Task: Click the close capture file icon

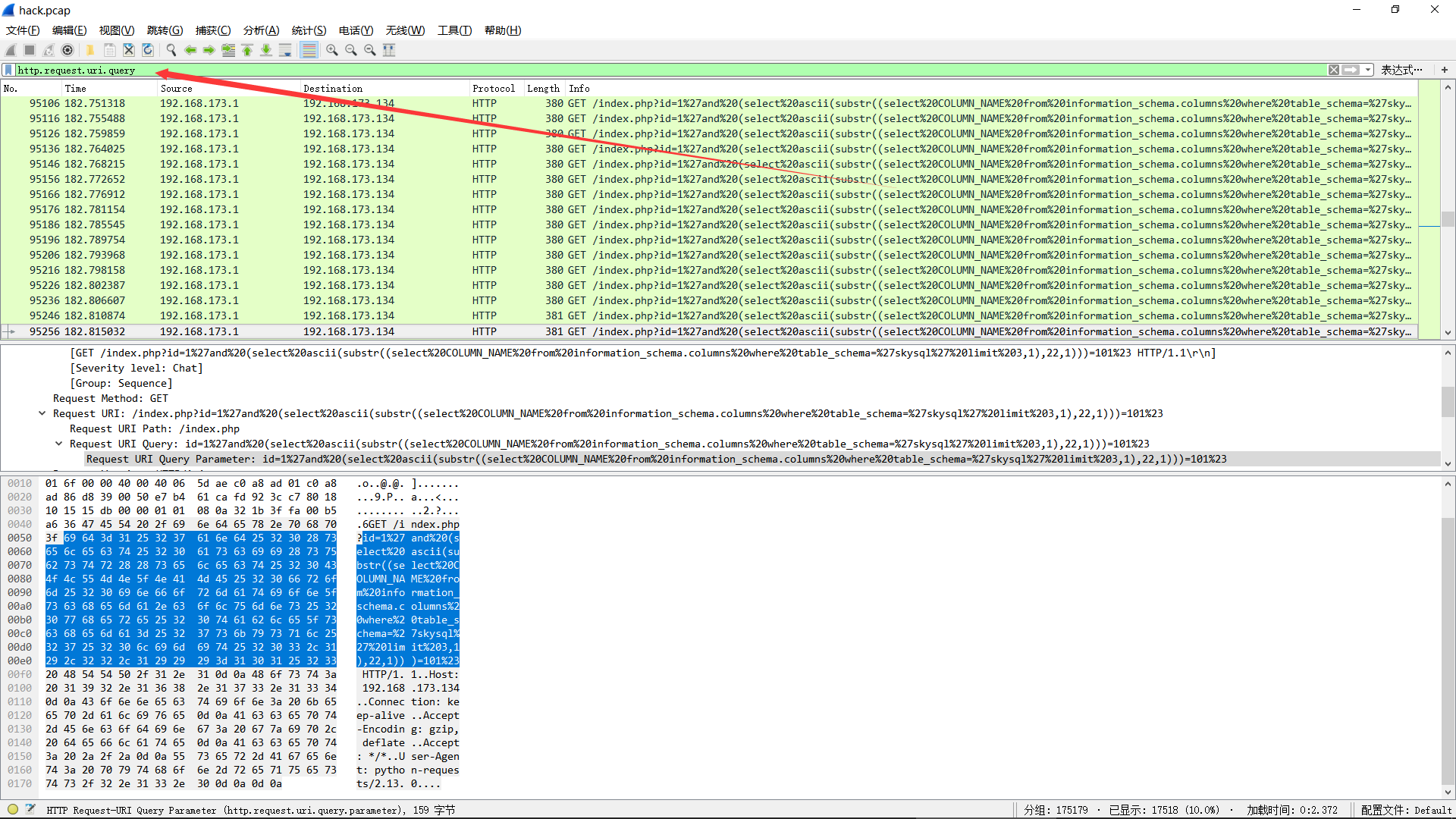Action: (x=129, y=50)
